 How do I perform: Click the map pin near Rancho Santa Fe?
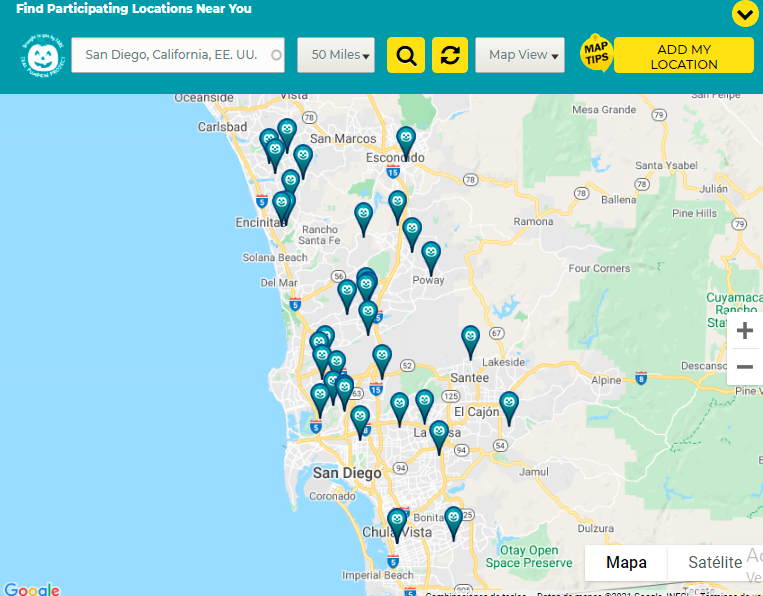[364, 215]
